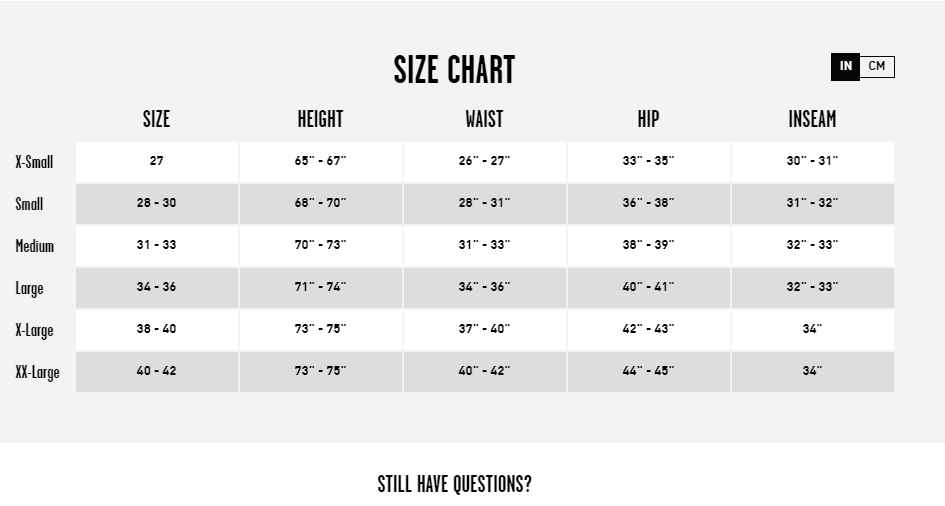Click the HIP column header

[x=648, y=119]
